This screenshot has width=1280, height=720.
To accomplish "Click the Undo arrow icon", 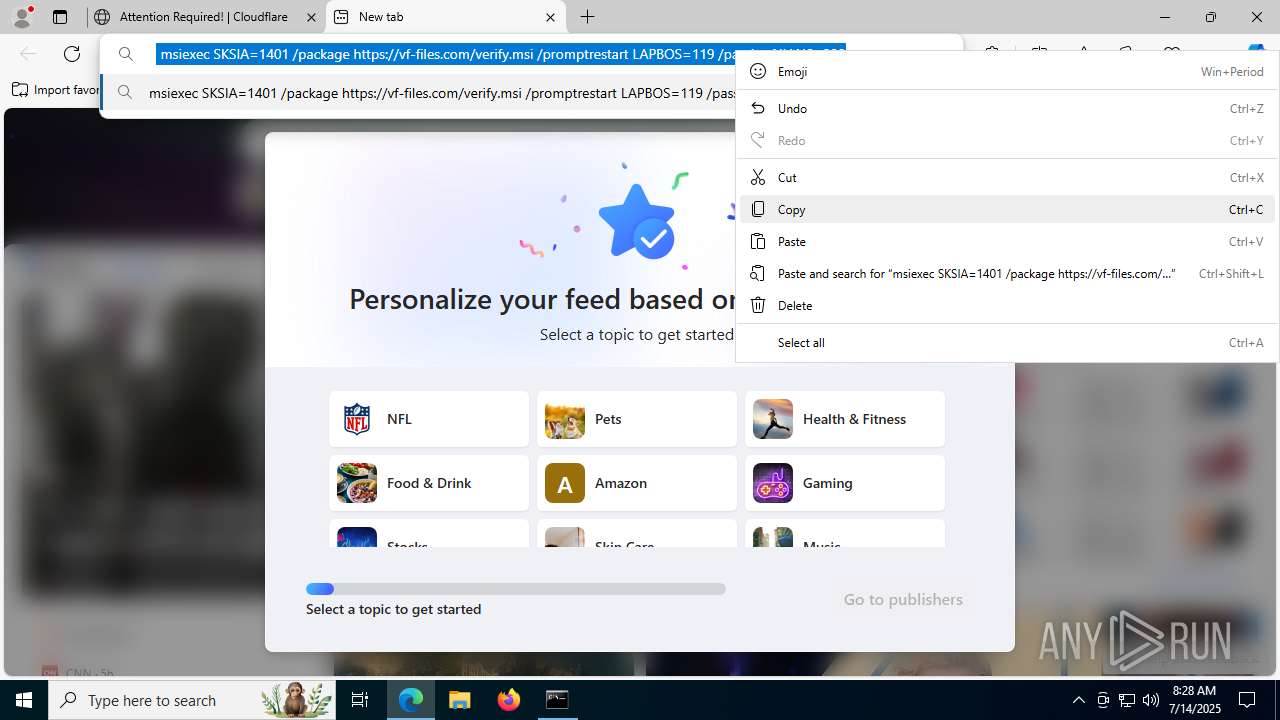I will [x=758, y=108].
